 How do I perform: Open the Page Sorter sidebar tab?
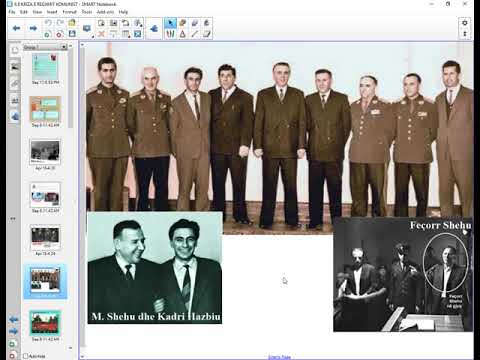pyautogui.click(x=14, y=50)
